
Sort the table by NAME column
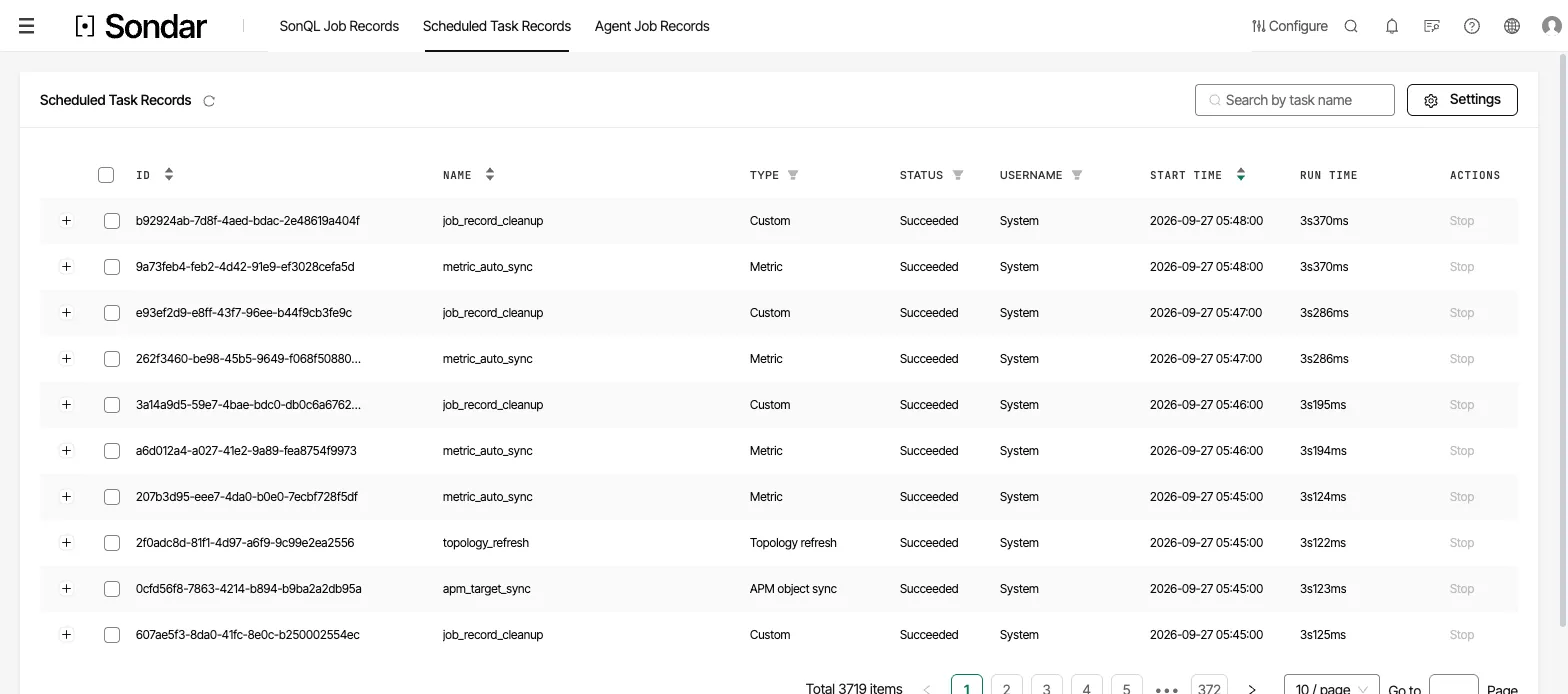(490, 175)
